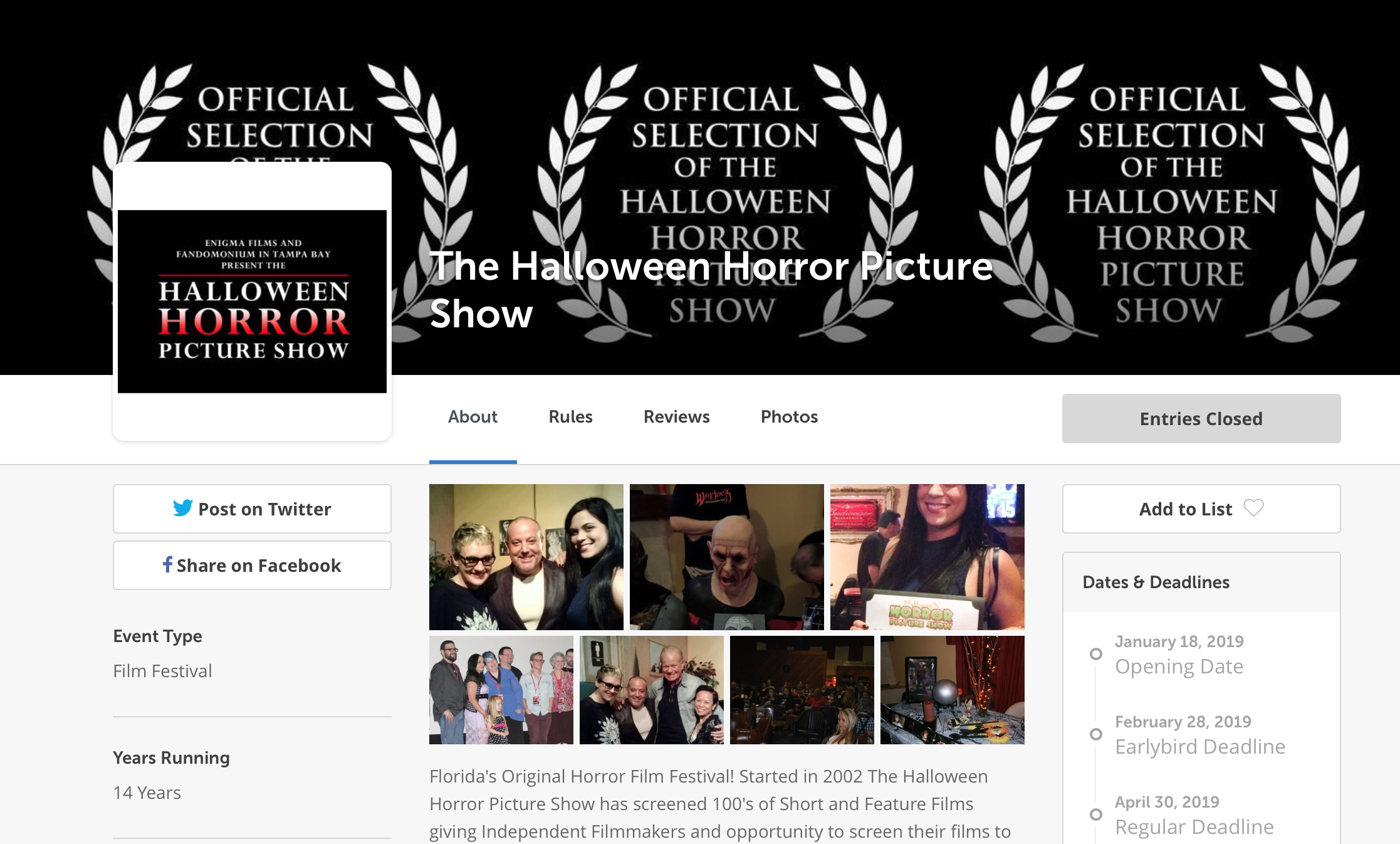Click the 'Earlybird Deadline' text
This screenshot has height=844, width=1400.
click(x=1200, y=747)
